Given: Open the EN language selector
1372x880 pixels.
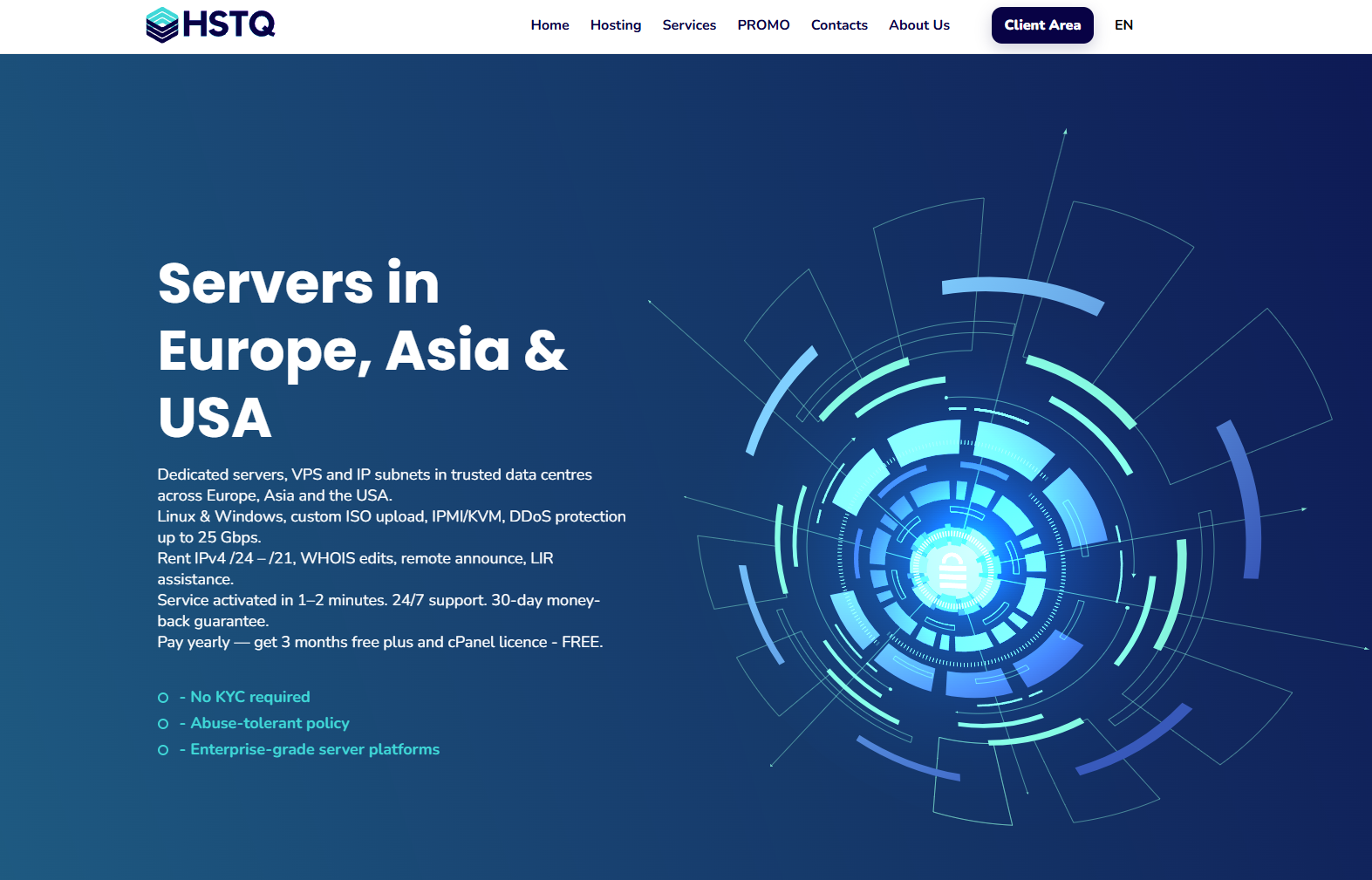Looking at the screenshot, I should (x=1123, y=25).
